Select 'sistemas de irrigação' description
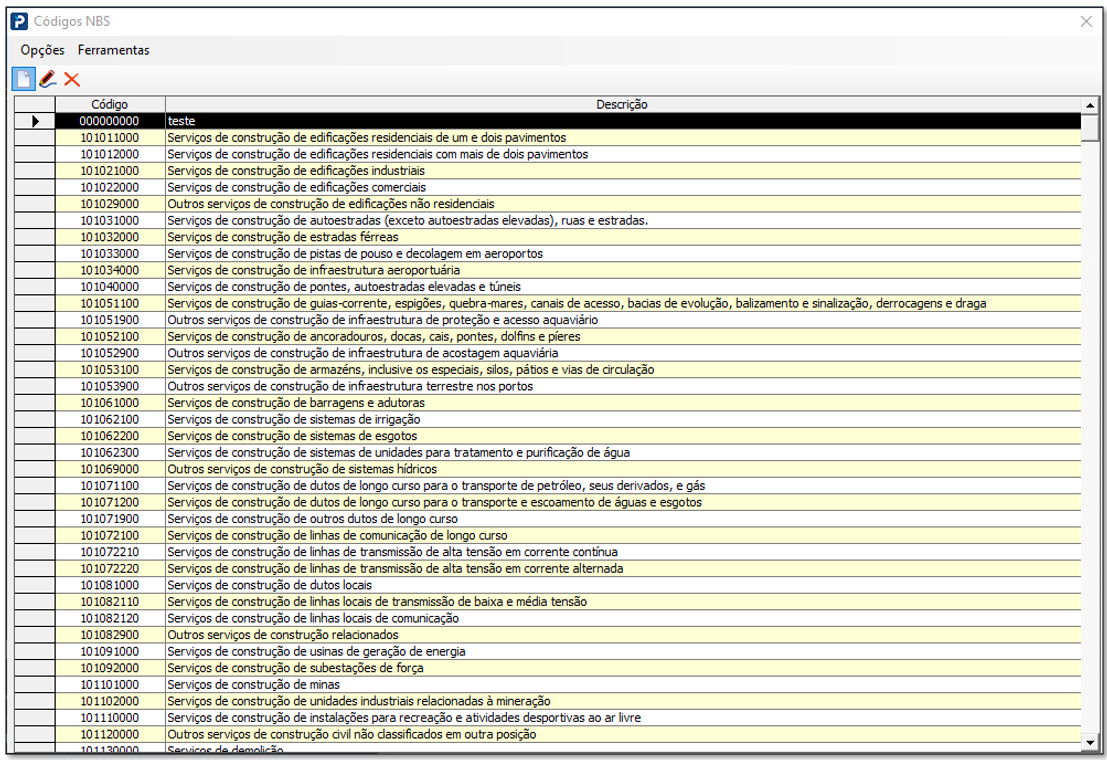This screenshot has height=760, width=1107. 623,420
